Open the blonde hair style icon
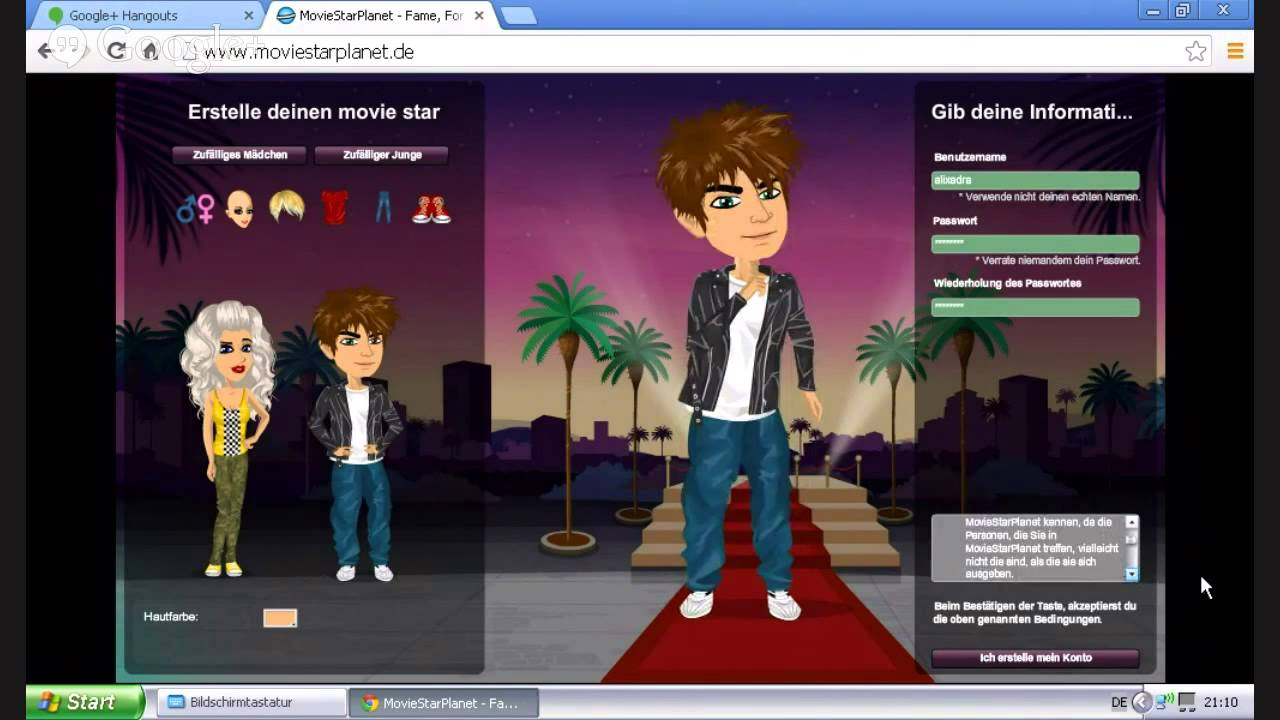1280x720 pixels. pyautogui.click(x=287, y=207)
